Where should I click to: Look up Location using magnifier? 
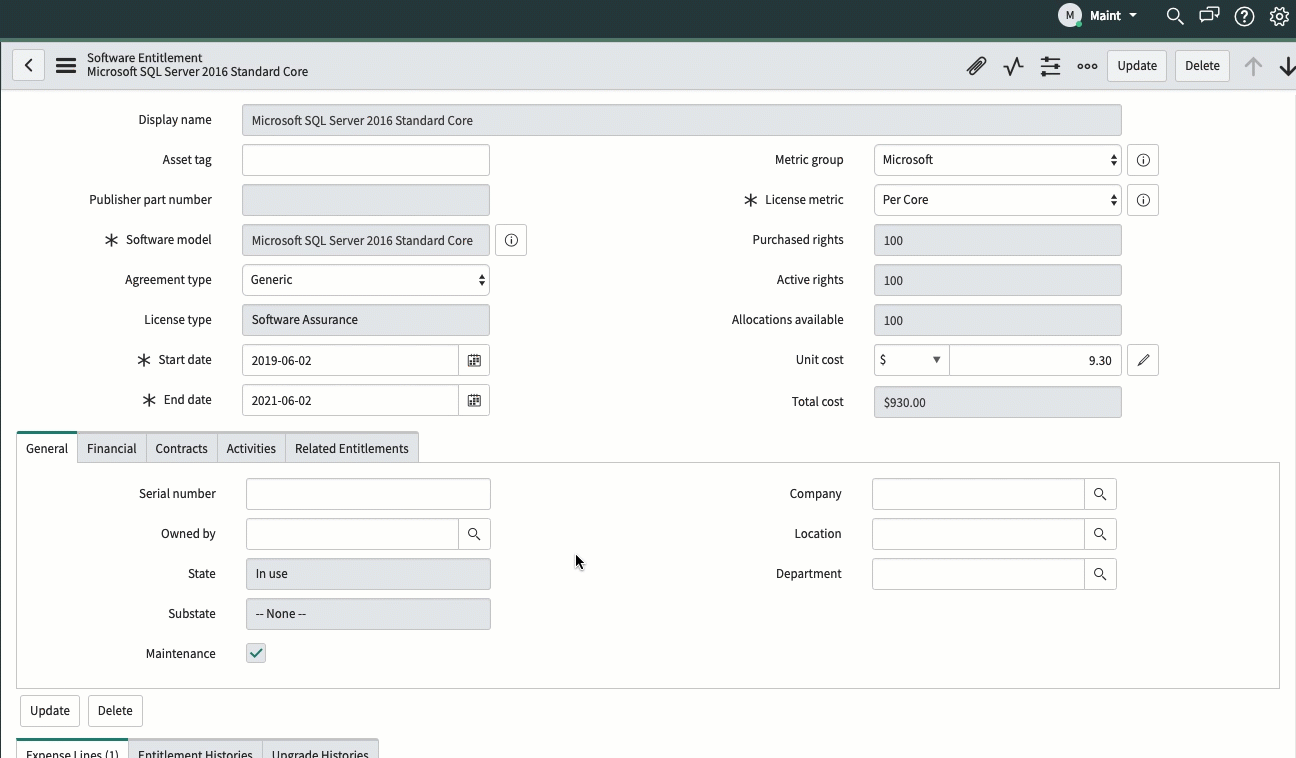(x=1100, y=534)
